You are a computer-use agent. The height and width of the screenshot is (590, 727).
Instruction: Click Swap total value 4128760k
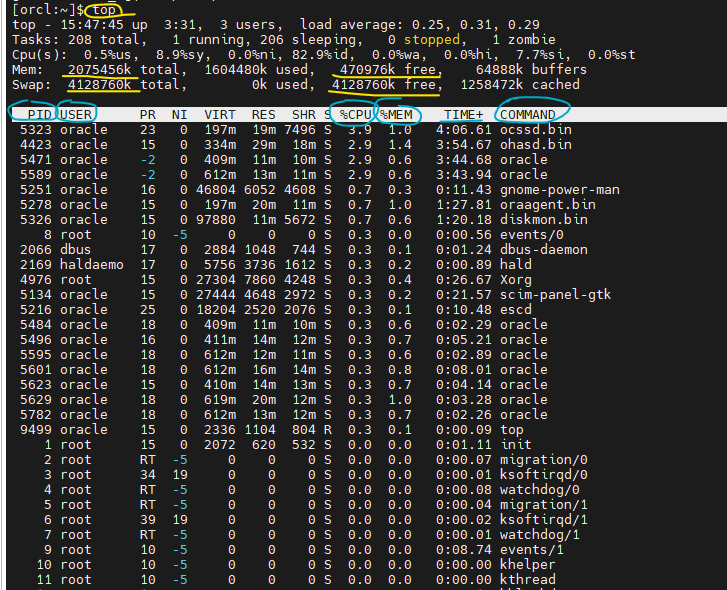(99, 84)
